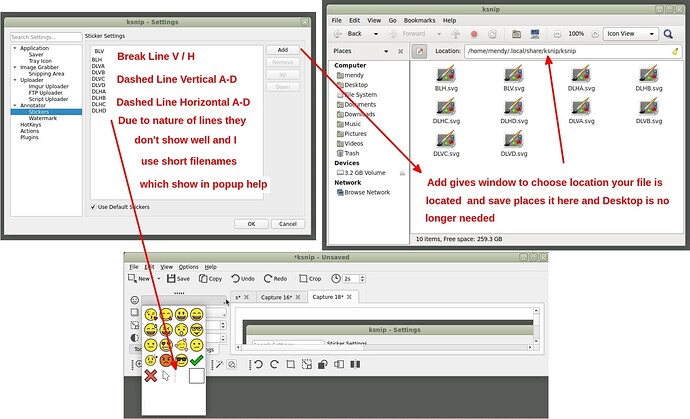
Task: Open the Places sidebar dropdown
Action: click(x=386, y=51)
